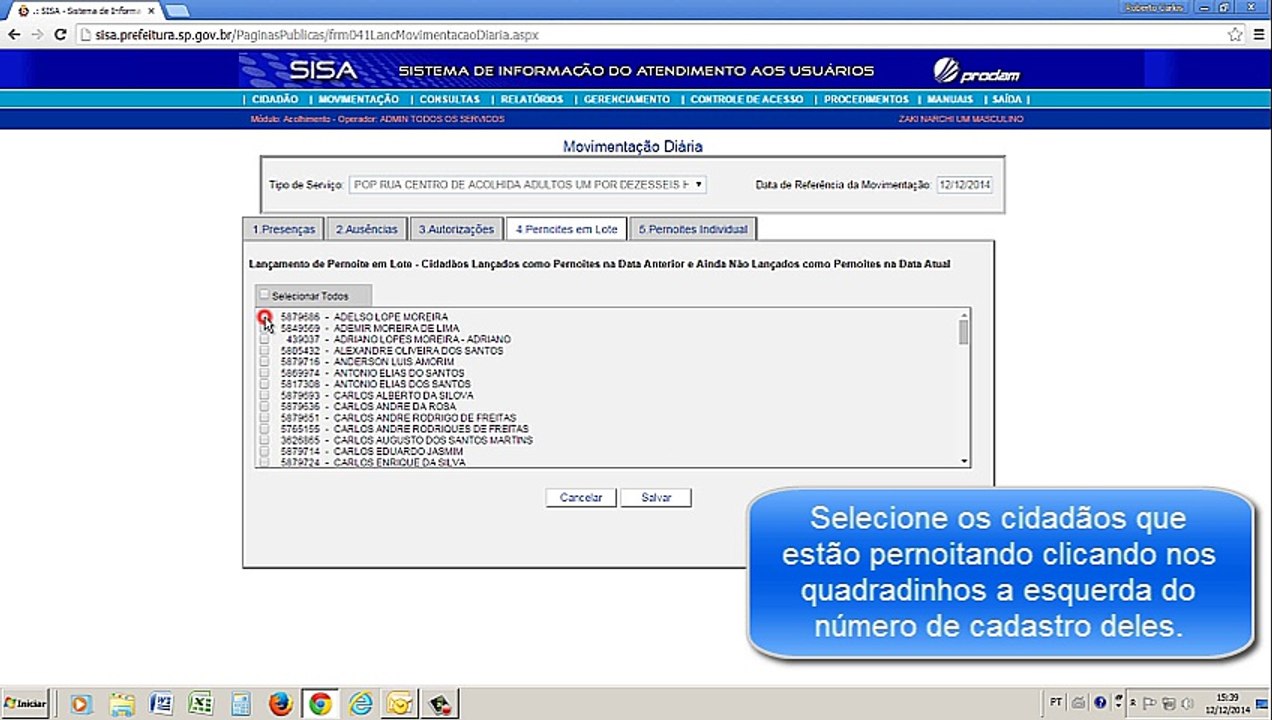Switch to the 2.Ausências tab
Image resolution: width=1272 pixels, height=720 pixels.
(366, 229)
